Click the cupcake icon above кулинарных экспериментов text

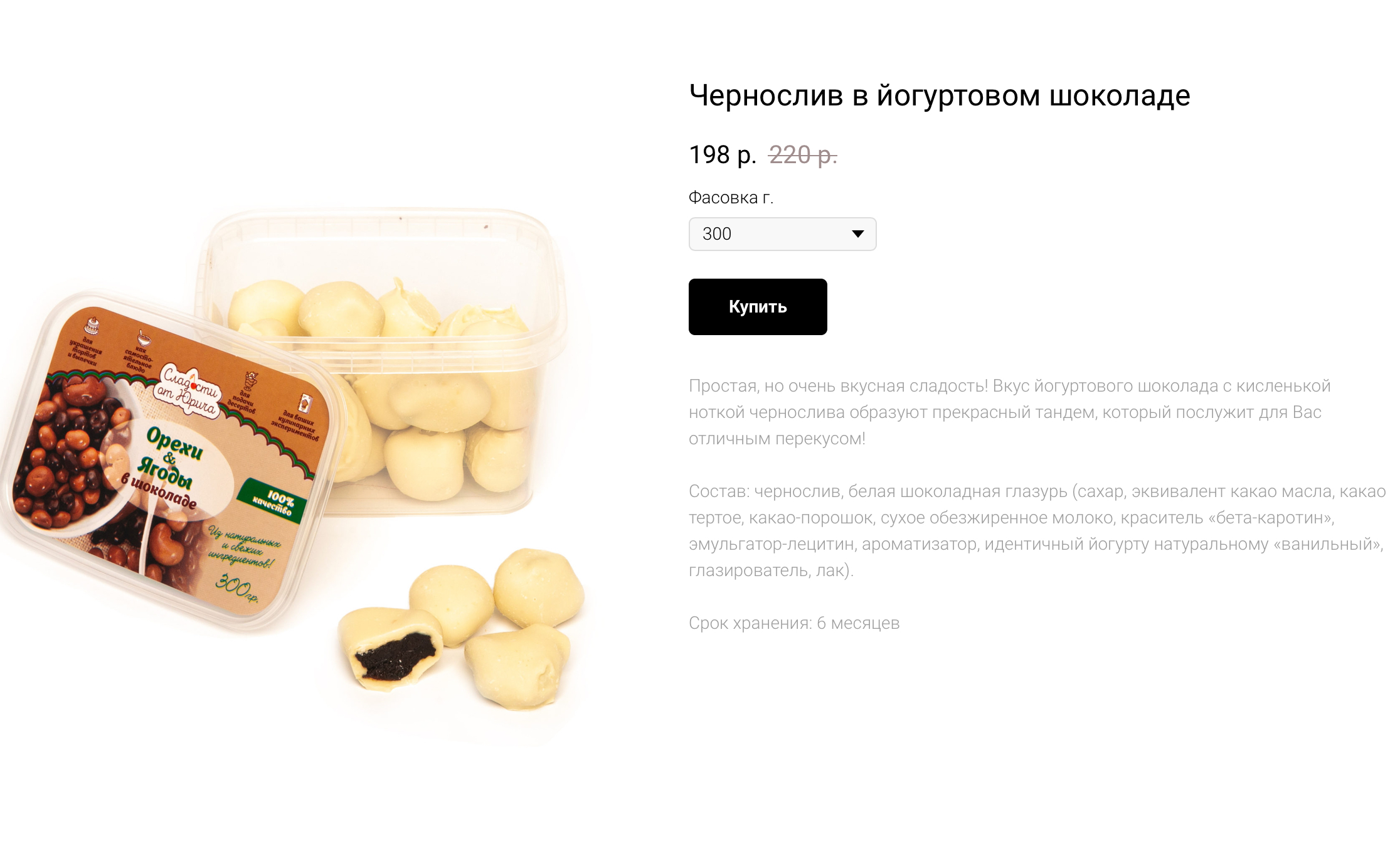click(x=304, y=402)
